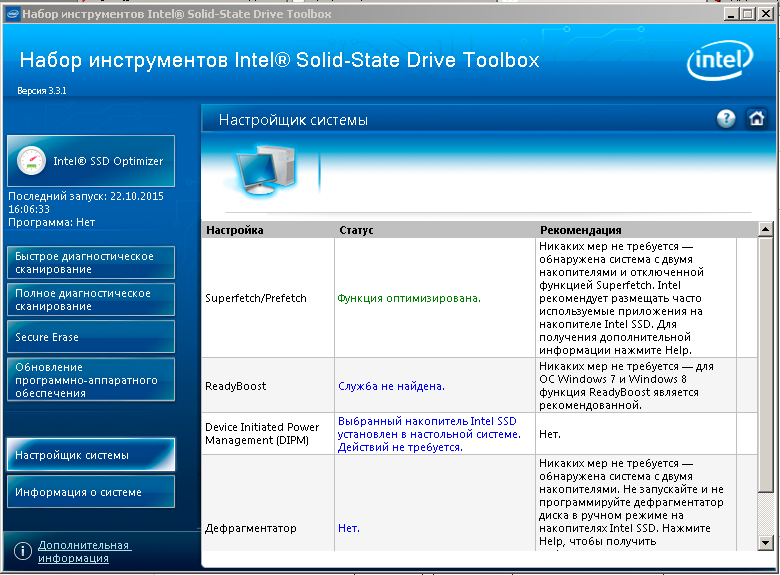Open Информация о системе
Screen dimensions: 780x575
tap(91, 492)
